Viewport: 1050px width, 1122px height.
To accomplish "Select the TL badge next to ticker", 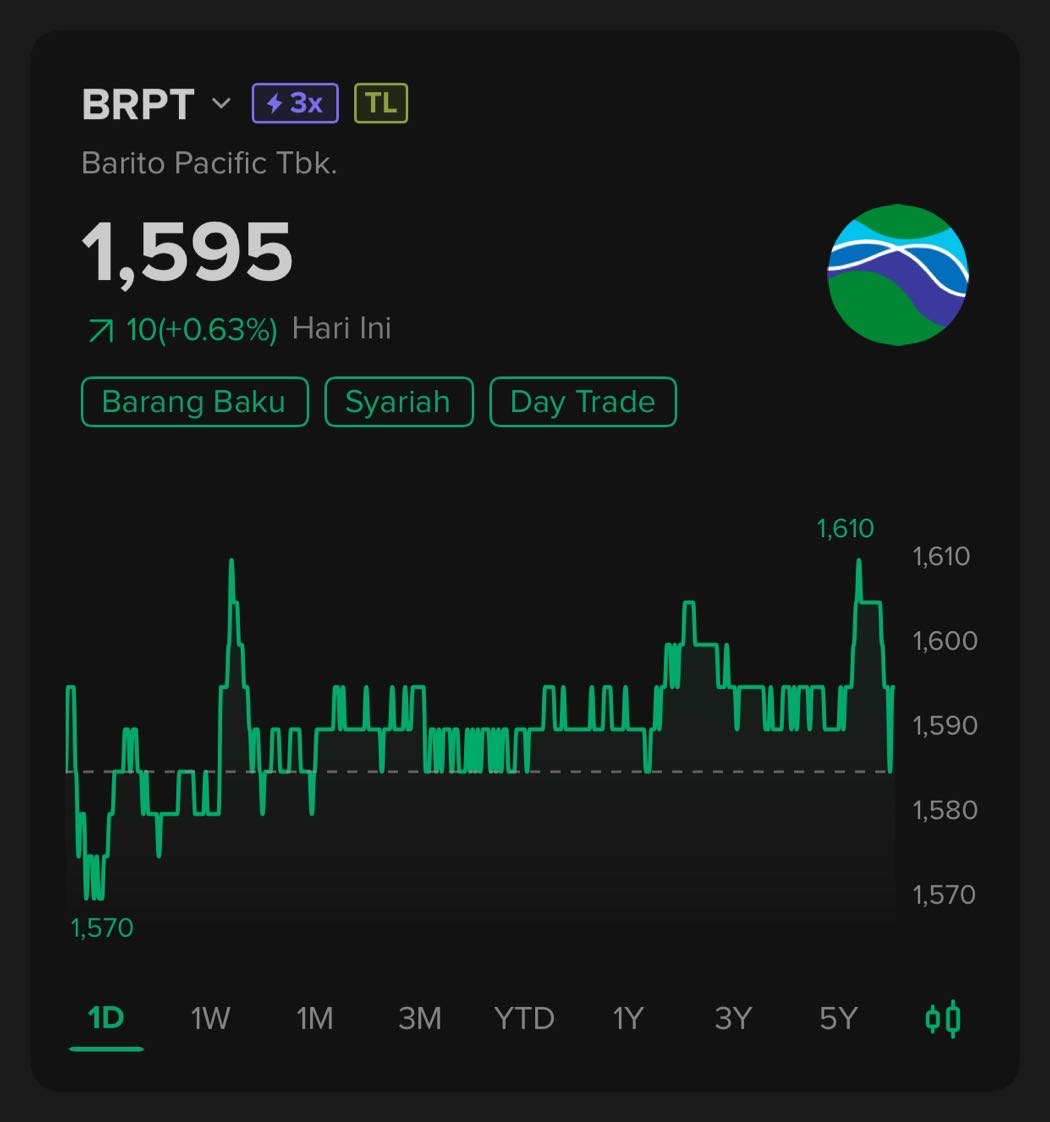I will 379,101.
